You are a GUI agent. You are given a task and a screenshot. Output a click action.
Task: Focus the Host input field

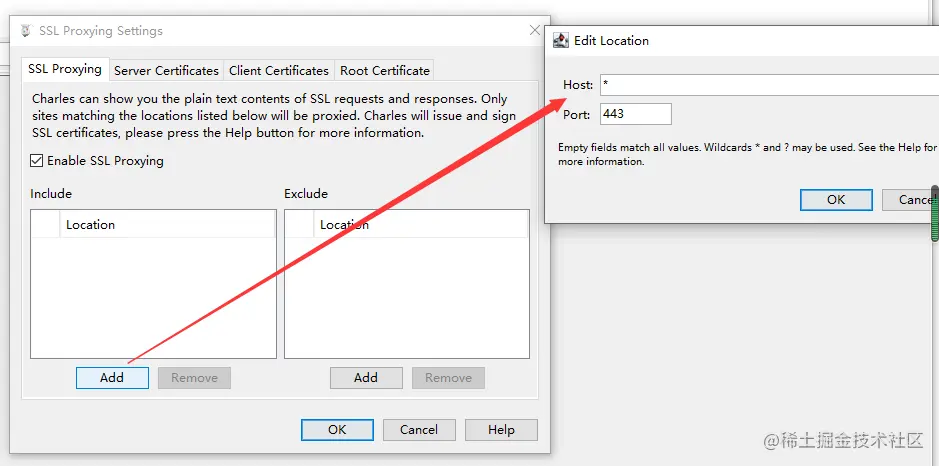(x=769, y=85)
